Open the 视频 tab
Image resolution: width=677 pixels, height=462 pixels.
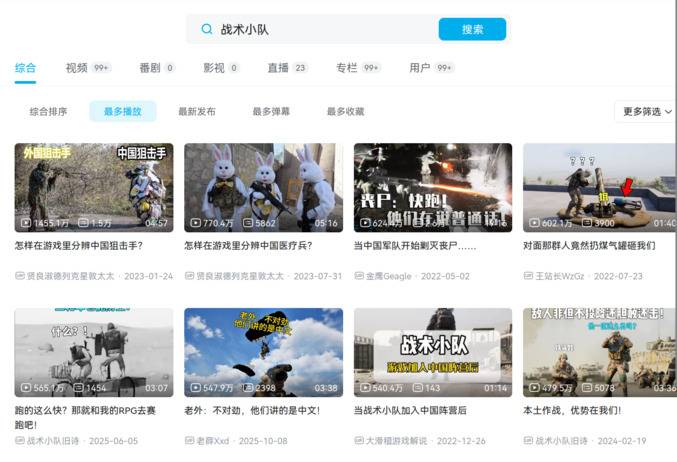[x=88, y=68]
